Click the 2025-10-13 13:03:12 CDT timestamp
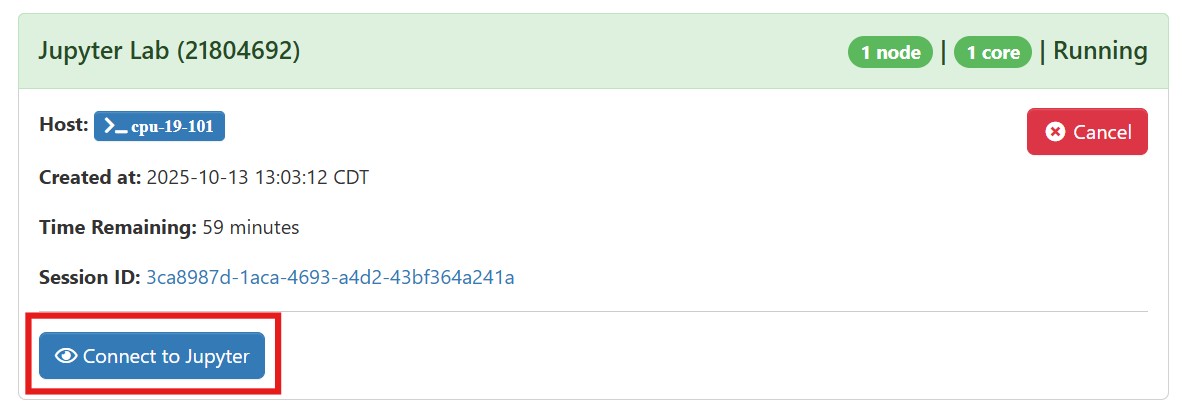1182x412 pixels. (257, 178)
